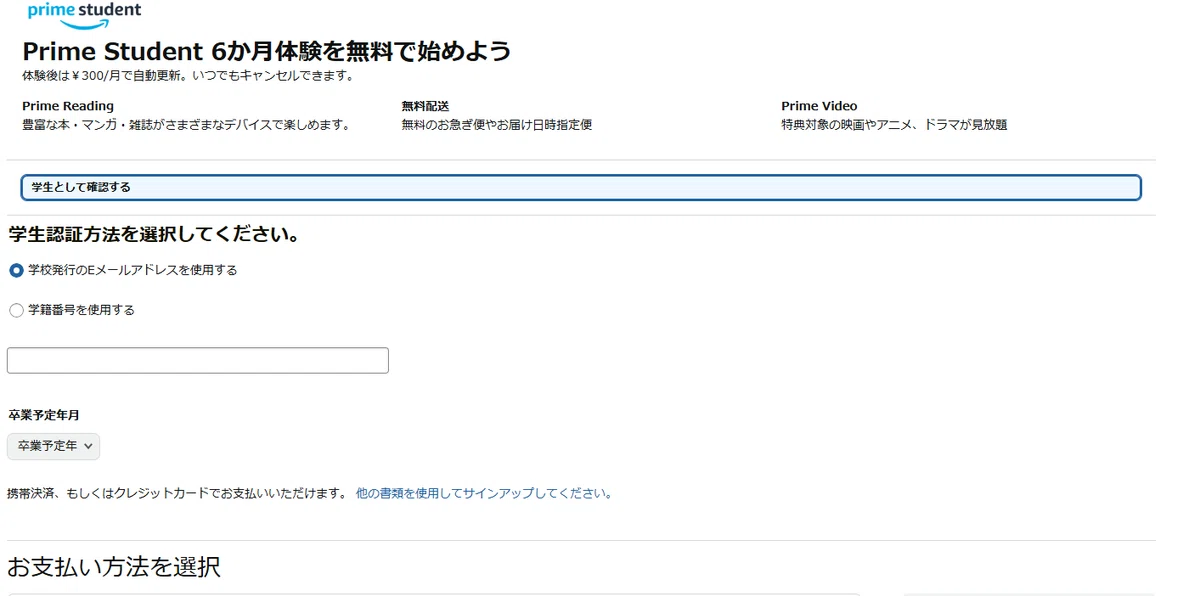This screenshot has height=596, width=1200.
Task: Click the 特典対象の映画やアニメ description text
Action: tap(894, 125)
